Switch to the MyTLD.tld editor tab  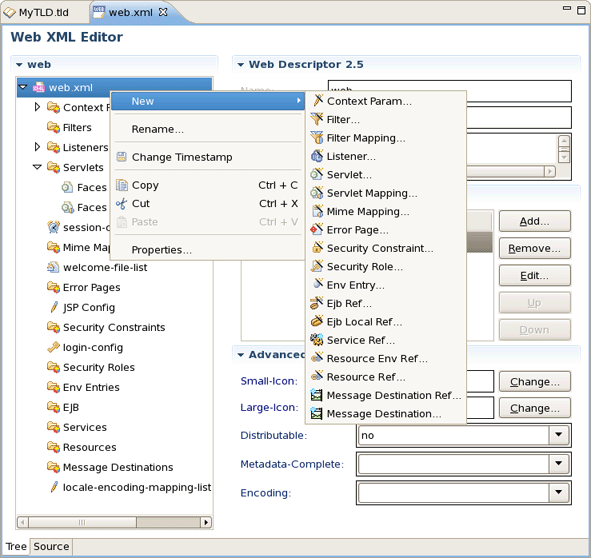(x=44, y=12)
